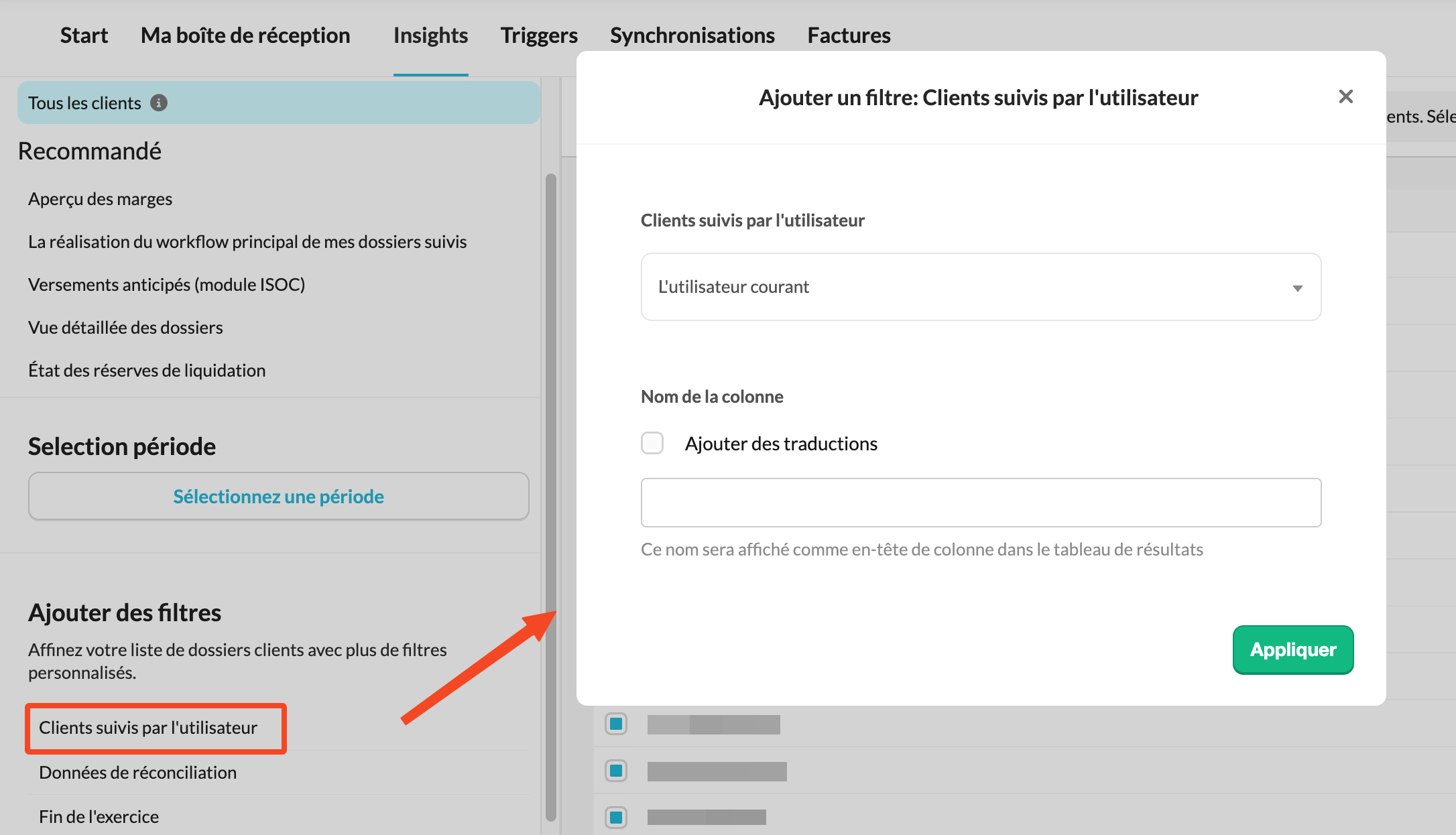Open L'utilisateur courant dropdown
This screenshot has height=835, width=1456.
coord(980,287)
